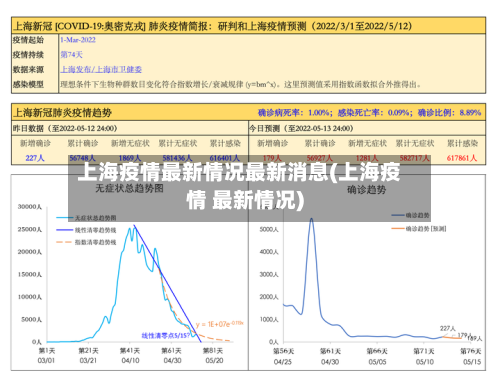Select the 616401人 cumulative infection value

click(225, 158)
